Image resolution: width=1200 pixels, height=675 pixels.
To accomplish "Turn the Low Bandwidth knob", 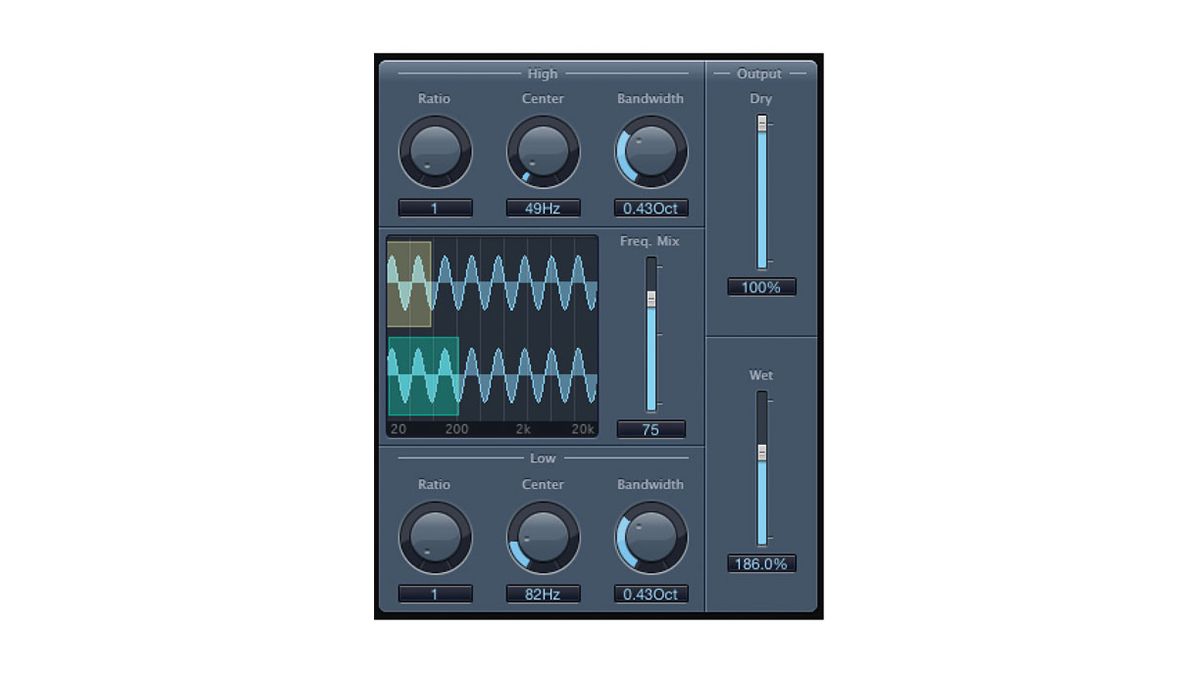I will pos(651,538).
